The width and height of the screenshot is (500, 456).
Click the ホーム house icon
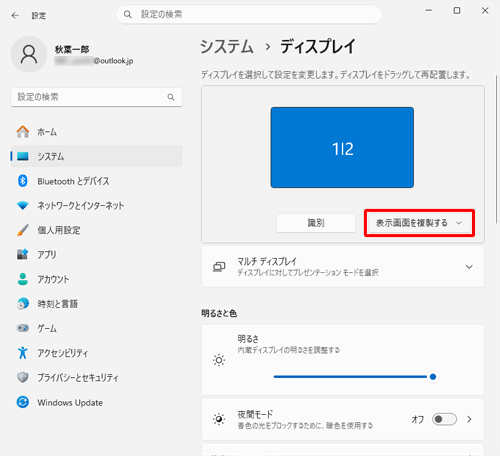23,132
